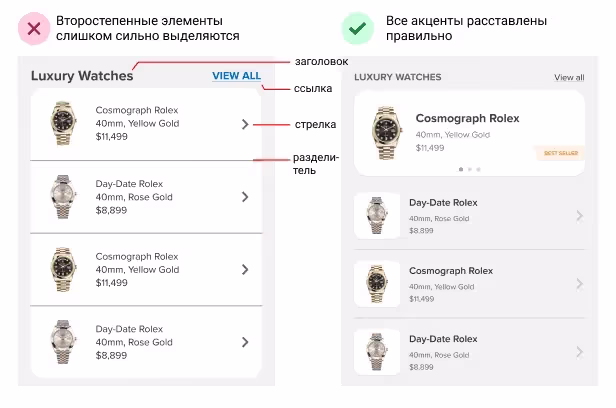Click the uppercase "LUXURY WATCHES" title in right panel
Image resolution: width=616 pixels, height=408 pixels.
pos(398,77)
